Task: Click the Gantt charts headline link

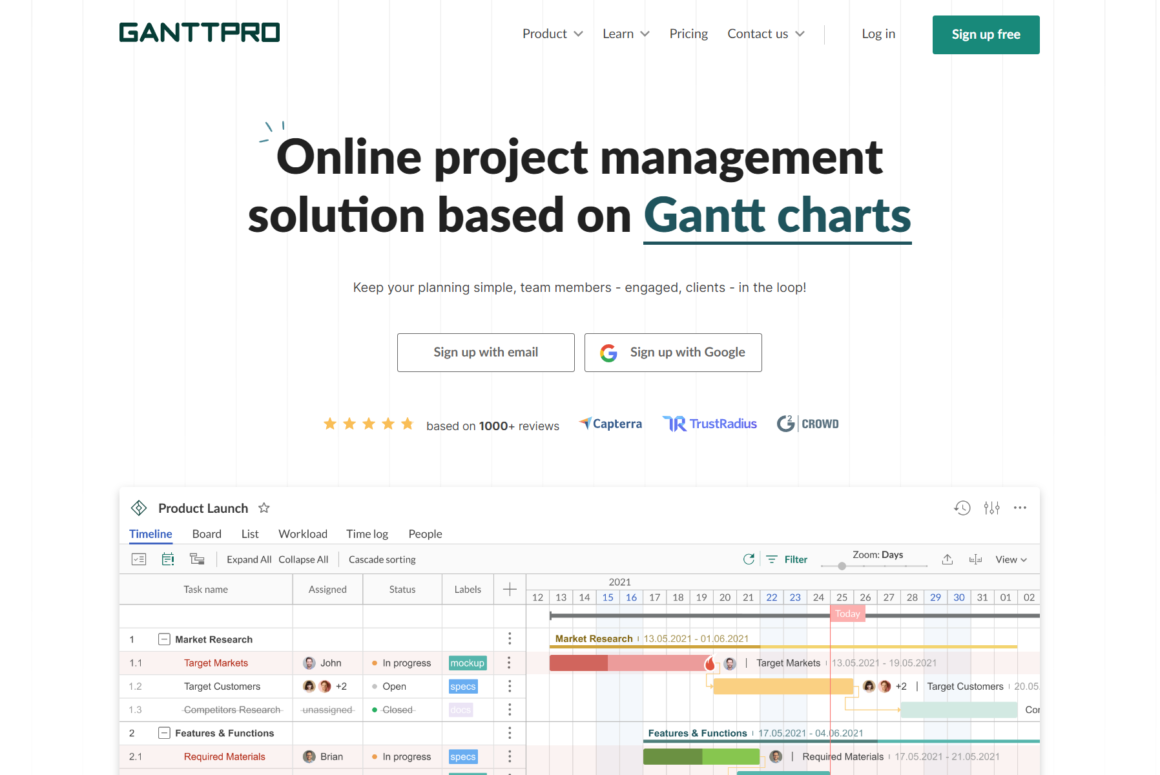Action: click(x=778, y=216)
